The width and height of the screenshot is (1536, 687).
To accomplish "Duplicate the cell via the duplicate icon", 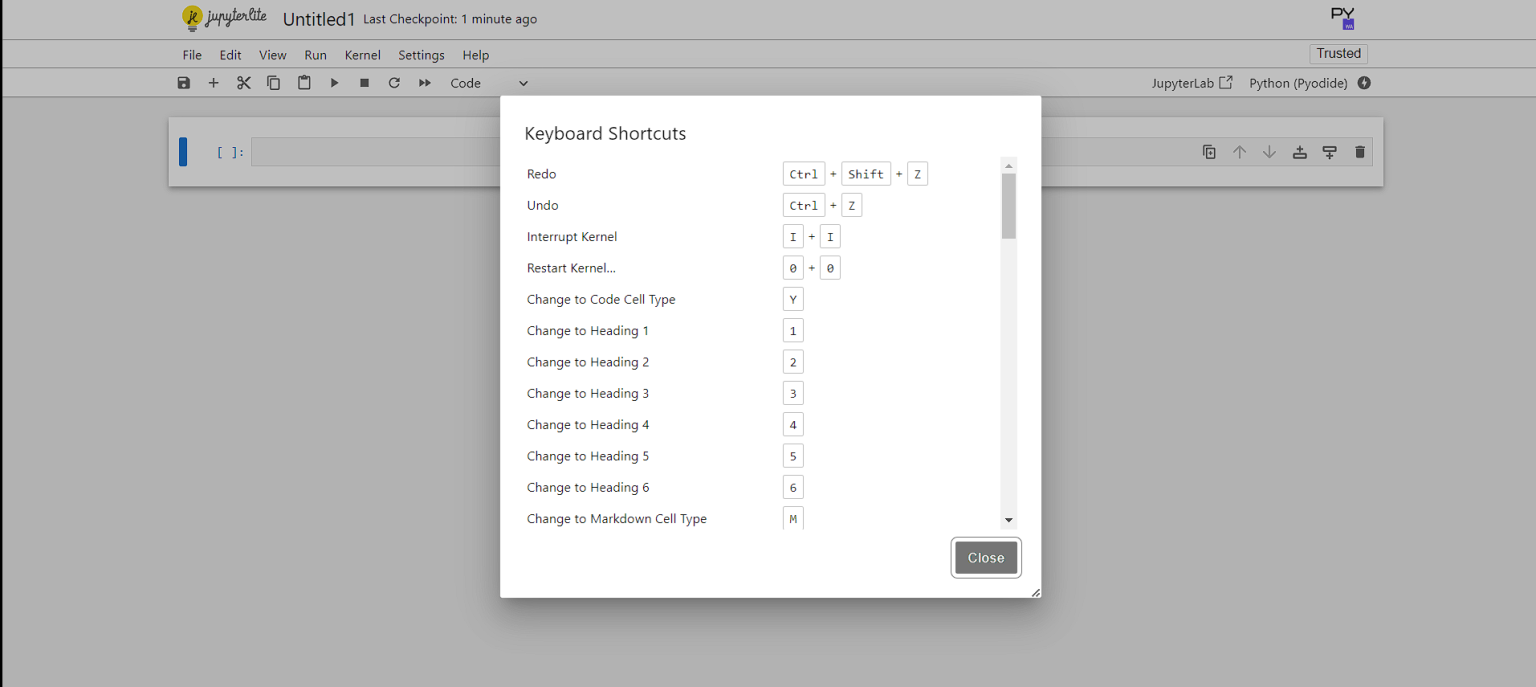I will [x=1209, y=152].
